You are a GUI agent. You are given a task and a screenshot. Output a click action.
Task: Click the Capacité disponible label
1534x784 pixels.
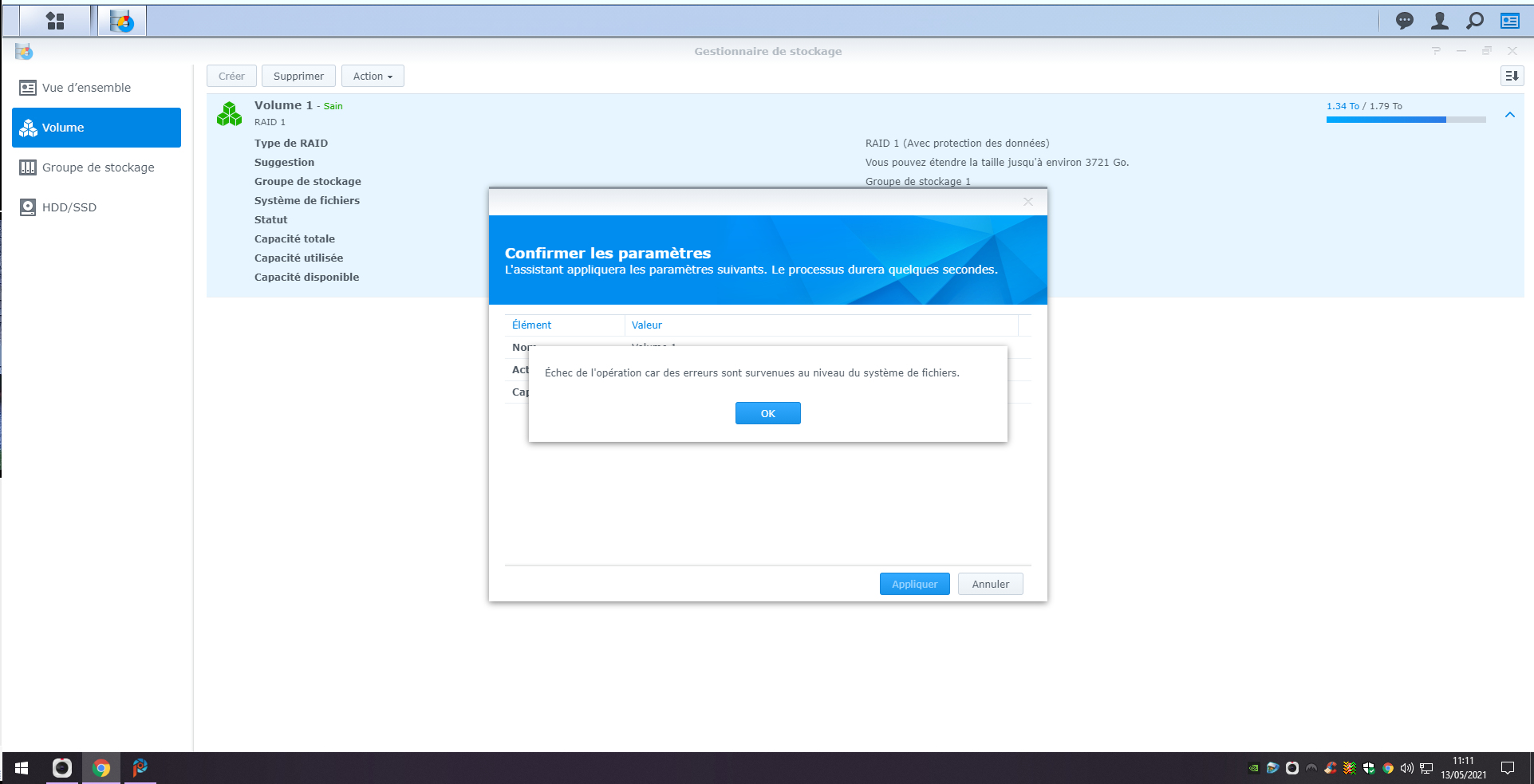307,278
